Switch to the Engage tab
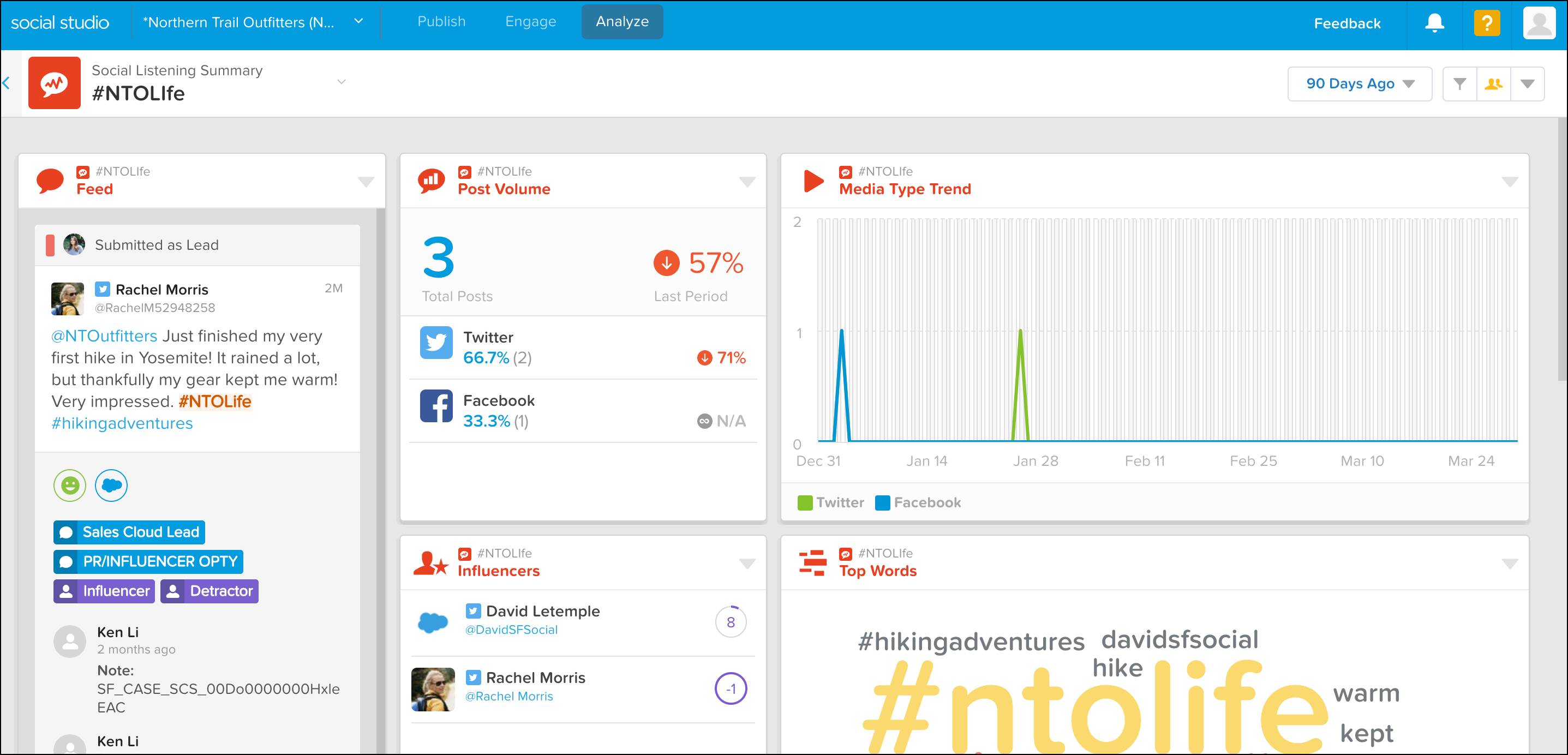 click(530, 21)
